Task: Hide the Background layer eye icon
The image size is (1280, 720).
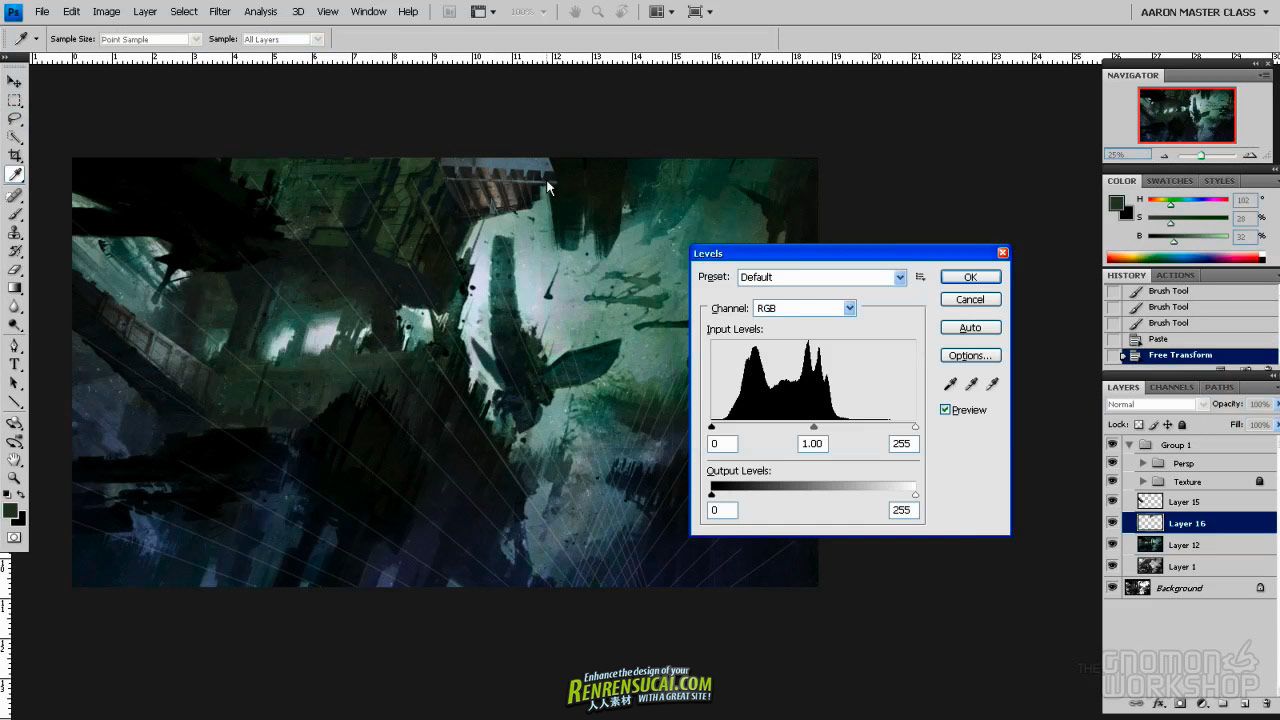Action: tap(1112, 588)
